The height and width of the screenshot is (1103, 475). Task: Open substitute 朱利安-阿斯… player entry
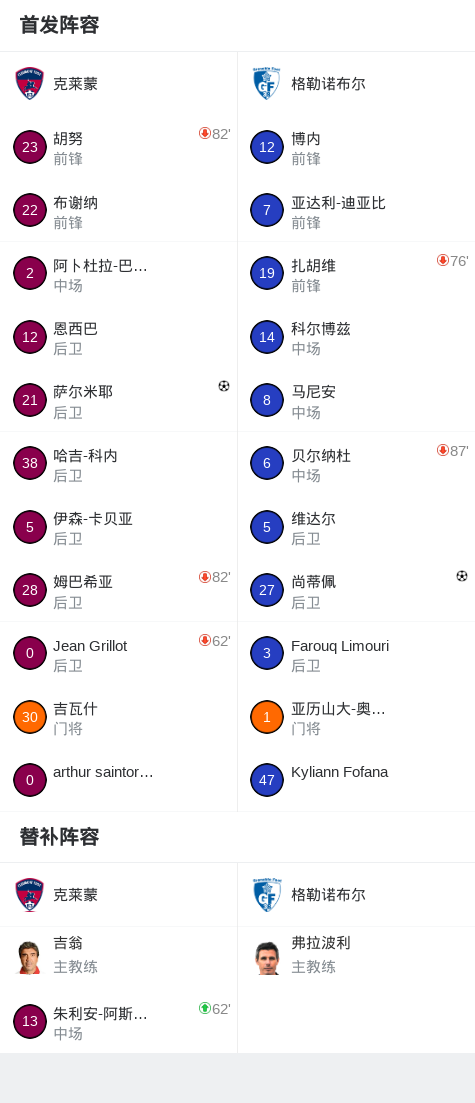click(x=118, y=1021)
